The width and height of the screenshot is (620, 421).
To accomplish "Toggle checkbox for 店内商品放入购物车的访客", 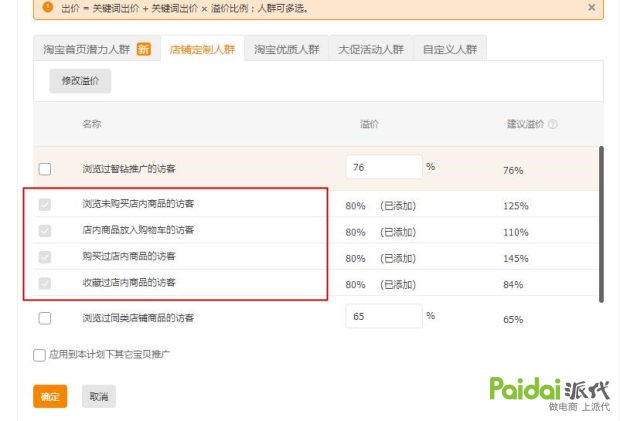I will pos(45,230).
